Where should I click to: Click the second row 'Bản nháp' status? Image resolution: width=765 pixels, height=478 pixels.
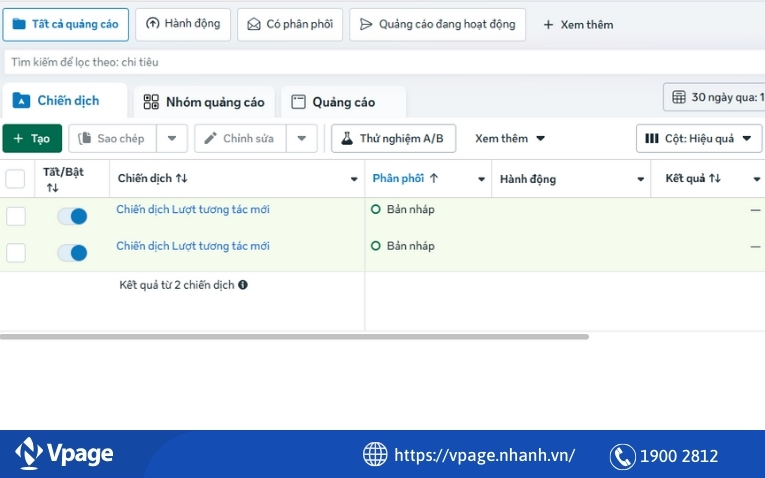[403, 246]
